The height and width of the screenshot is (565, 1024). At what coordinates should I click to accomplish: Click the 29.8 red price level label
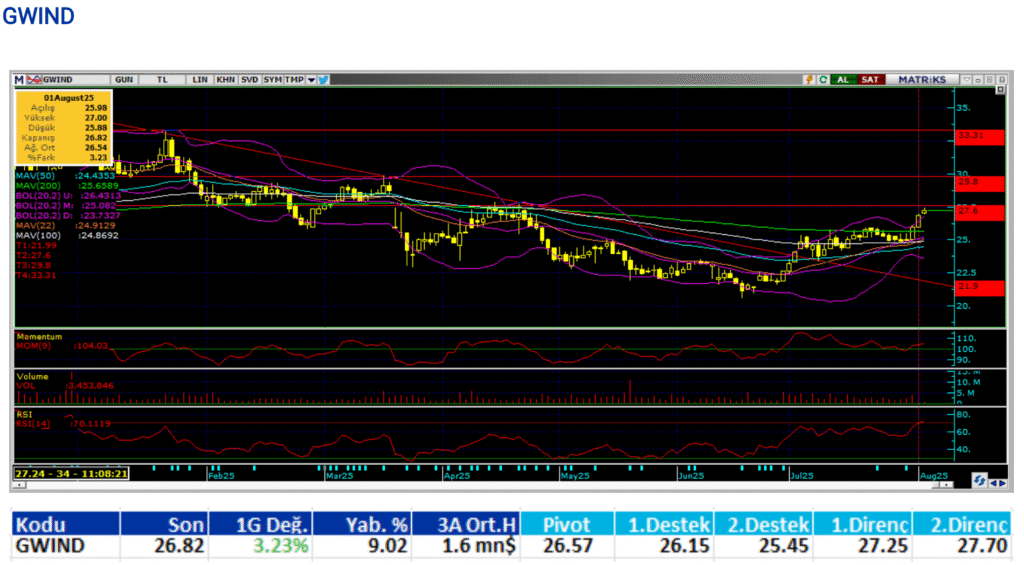[x=980, y=183]
